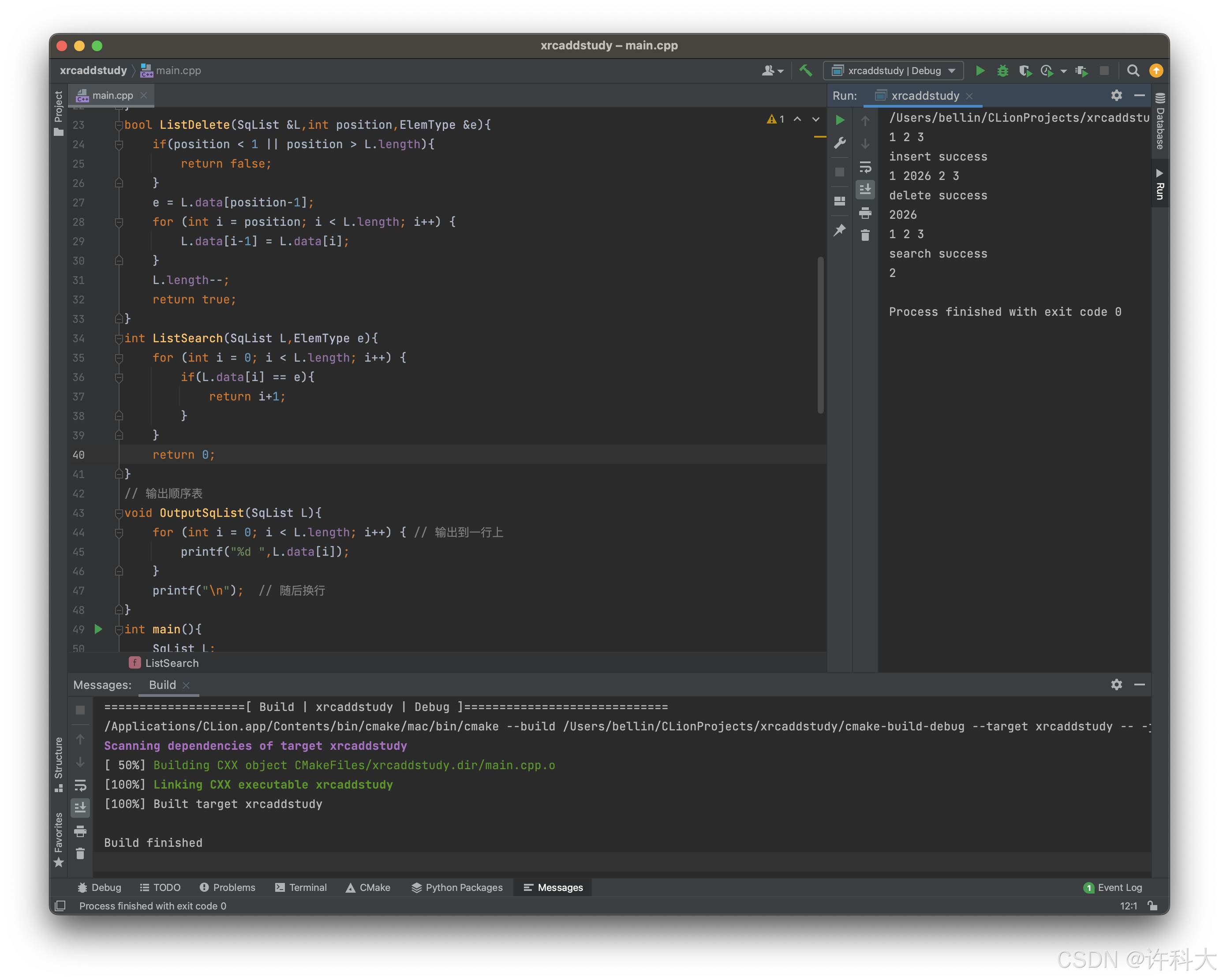Toggle scroll to end in Run console
1219x980 pixels.
pyautogui.click(x=865, y=190)
